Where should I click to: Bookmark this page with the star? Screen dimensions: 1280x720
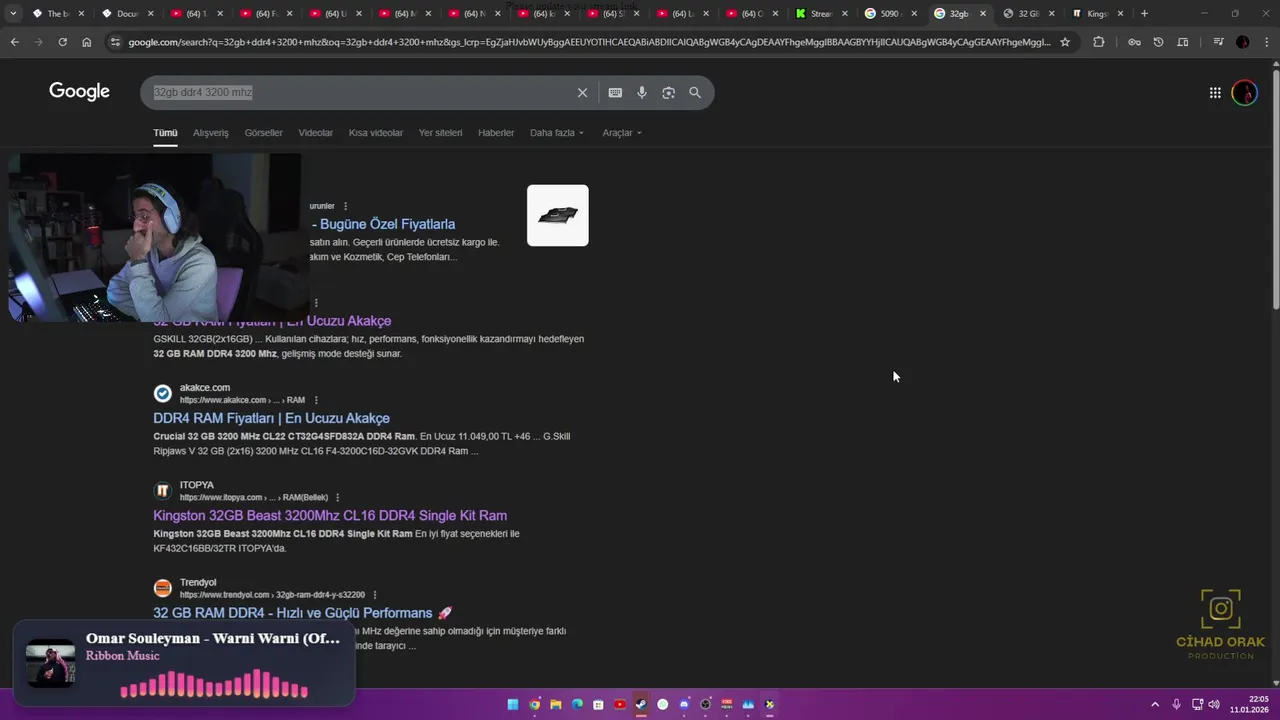click(1065, 42)
